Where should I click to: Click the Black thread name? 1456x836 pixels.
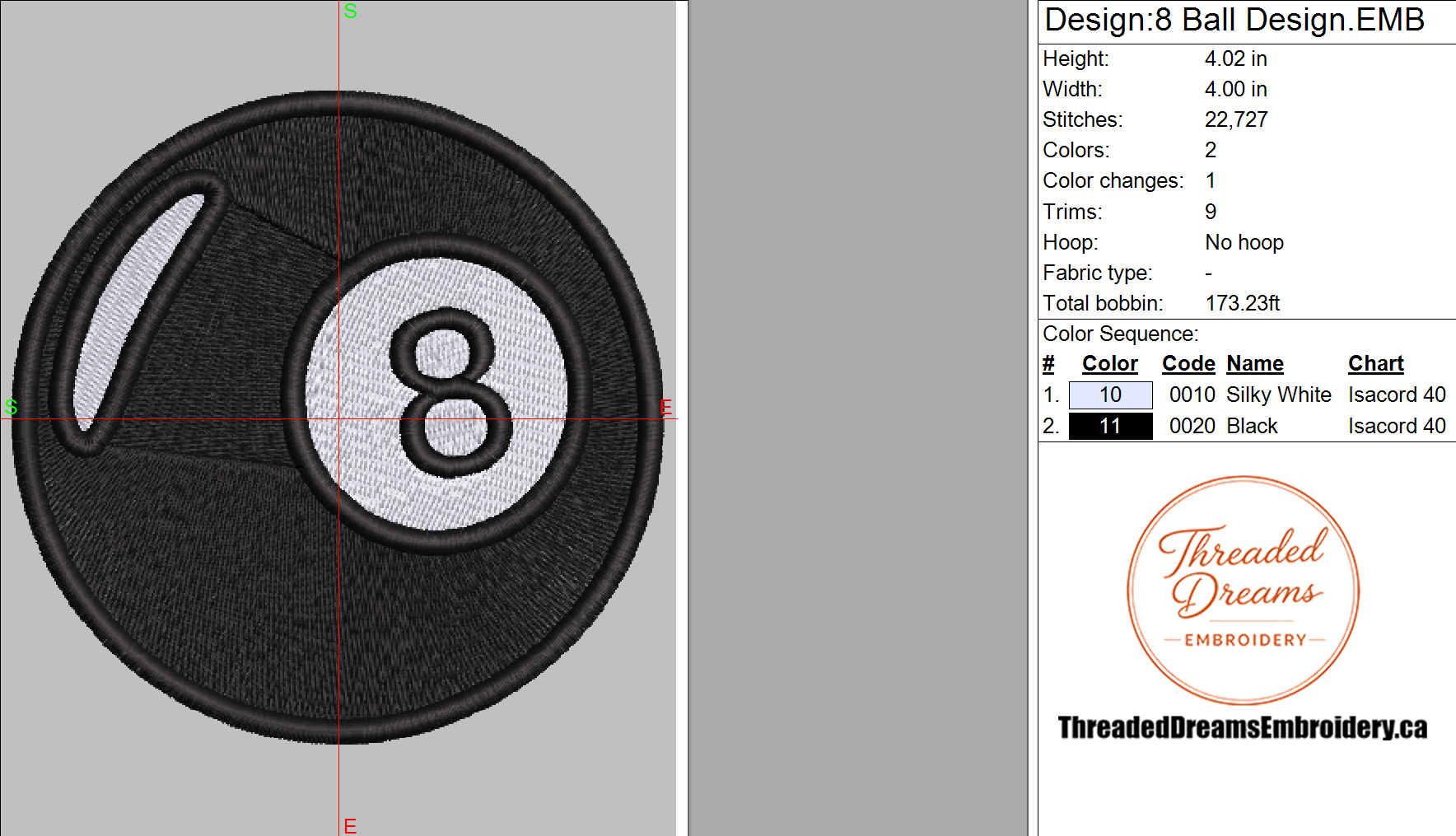1252,427
